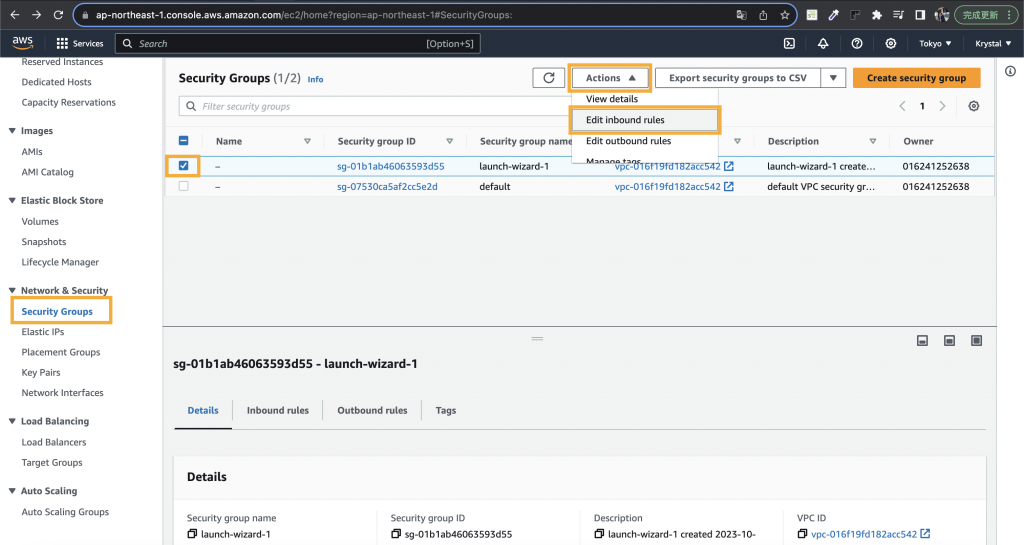This screenshot has width=1024, height=545.
Task: Collapse the Images section
Action: (12, 131)
